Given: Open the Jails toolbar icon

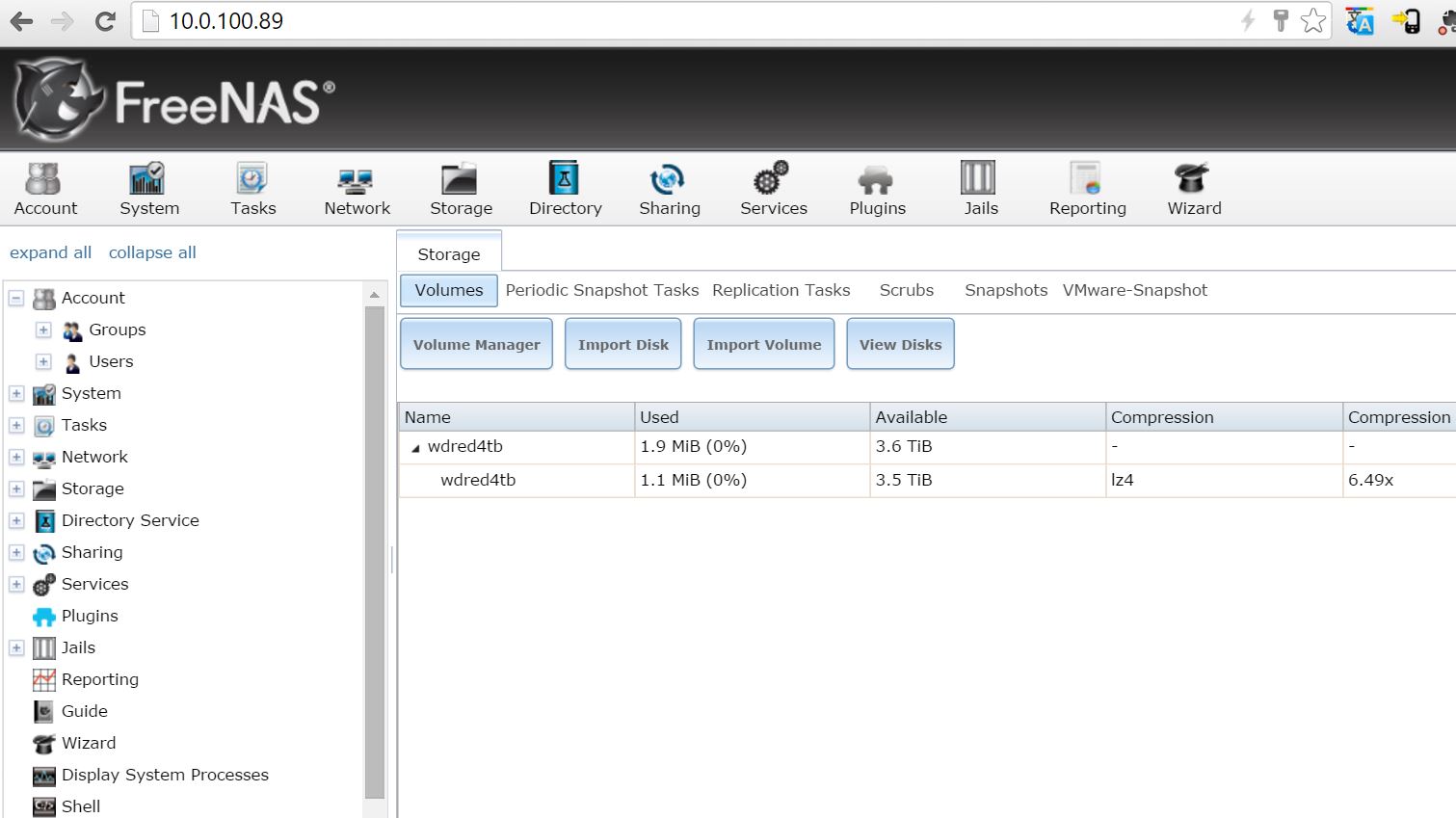Looking at the screenshot, I should [980, 179].
